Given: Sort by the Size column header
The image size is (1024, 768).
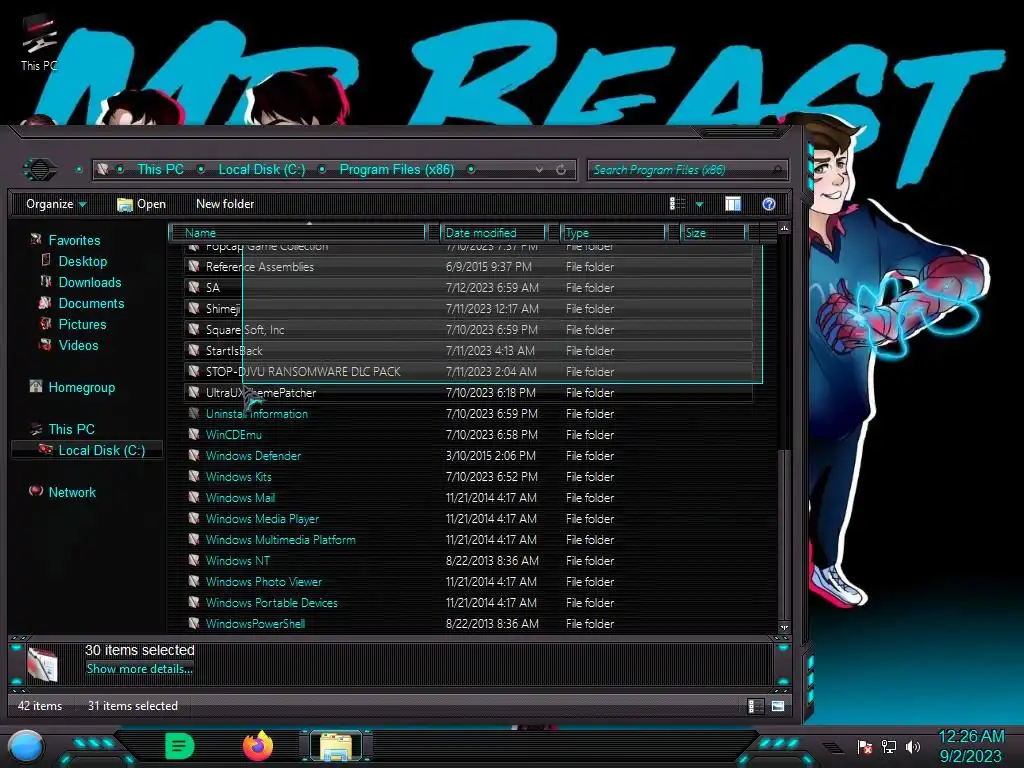Looking at the screenshot, I should tap(712, 232).
